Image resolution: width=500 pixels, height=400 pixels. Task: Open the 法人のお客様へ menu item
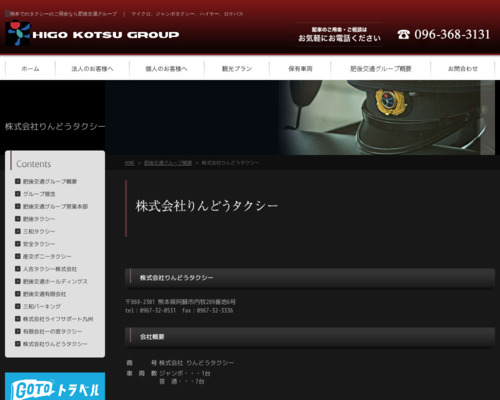click(92, 69)
